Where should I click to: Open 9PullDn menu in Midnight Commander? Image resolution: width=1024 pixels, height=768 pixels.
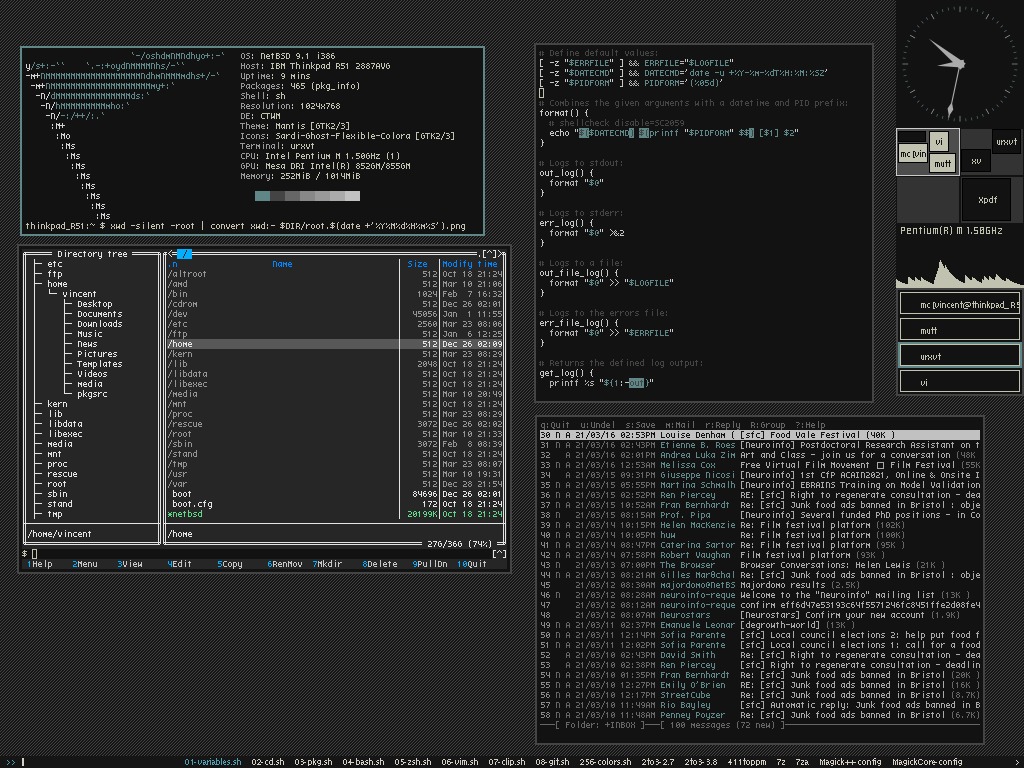coord(430,564)
